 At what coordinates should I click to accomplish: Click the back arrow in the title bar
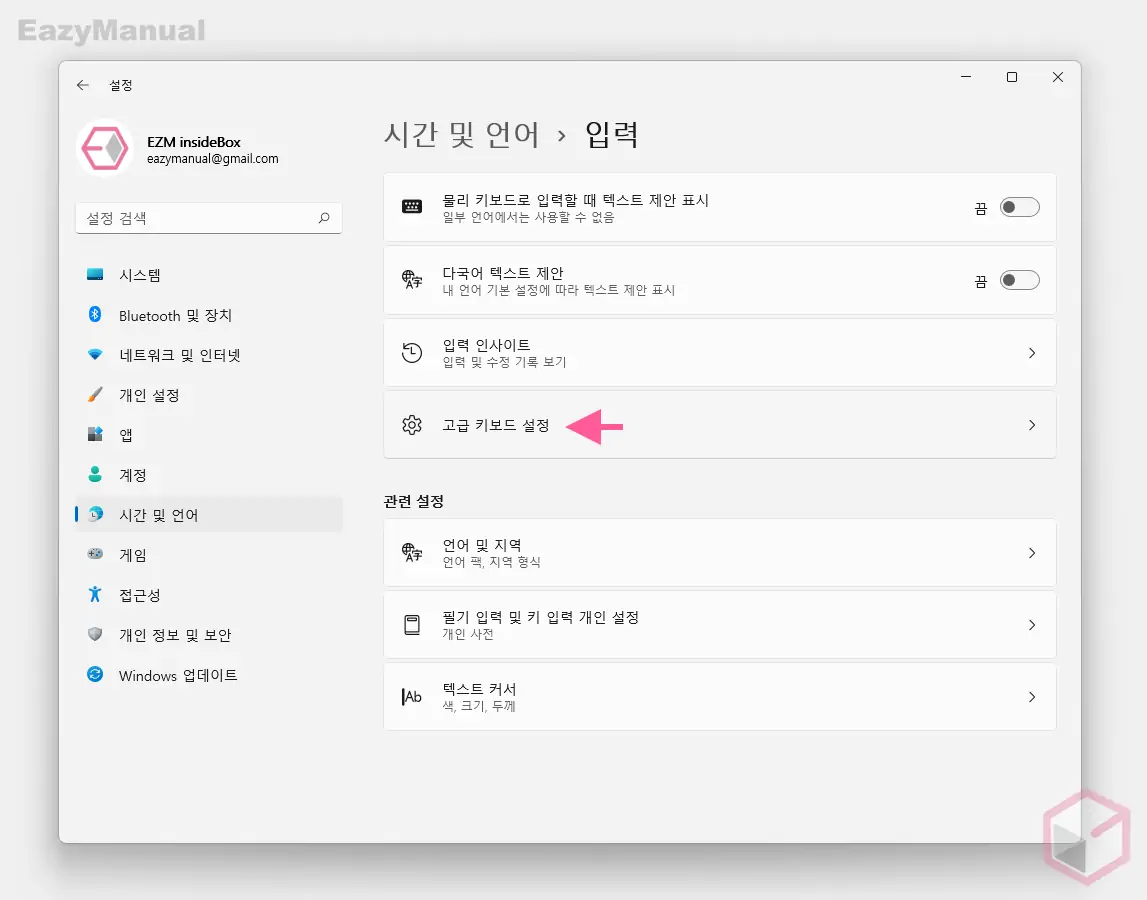tap(83, 85)
